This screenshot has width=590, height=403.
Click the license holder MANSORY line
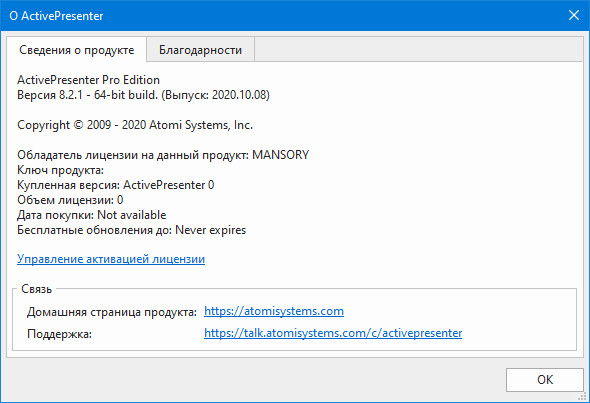tap(163, 155)
